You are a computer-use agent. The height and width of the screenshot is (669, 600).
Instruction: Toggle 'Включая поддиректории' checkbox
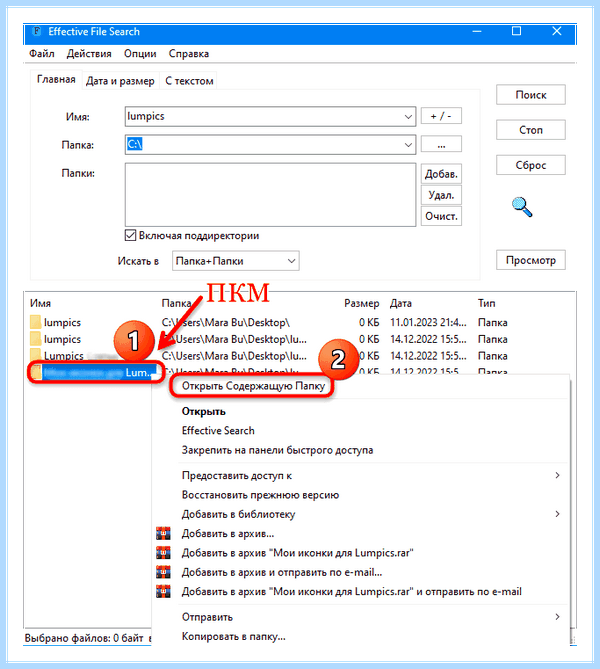point(130,236)
